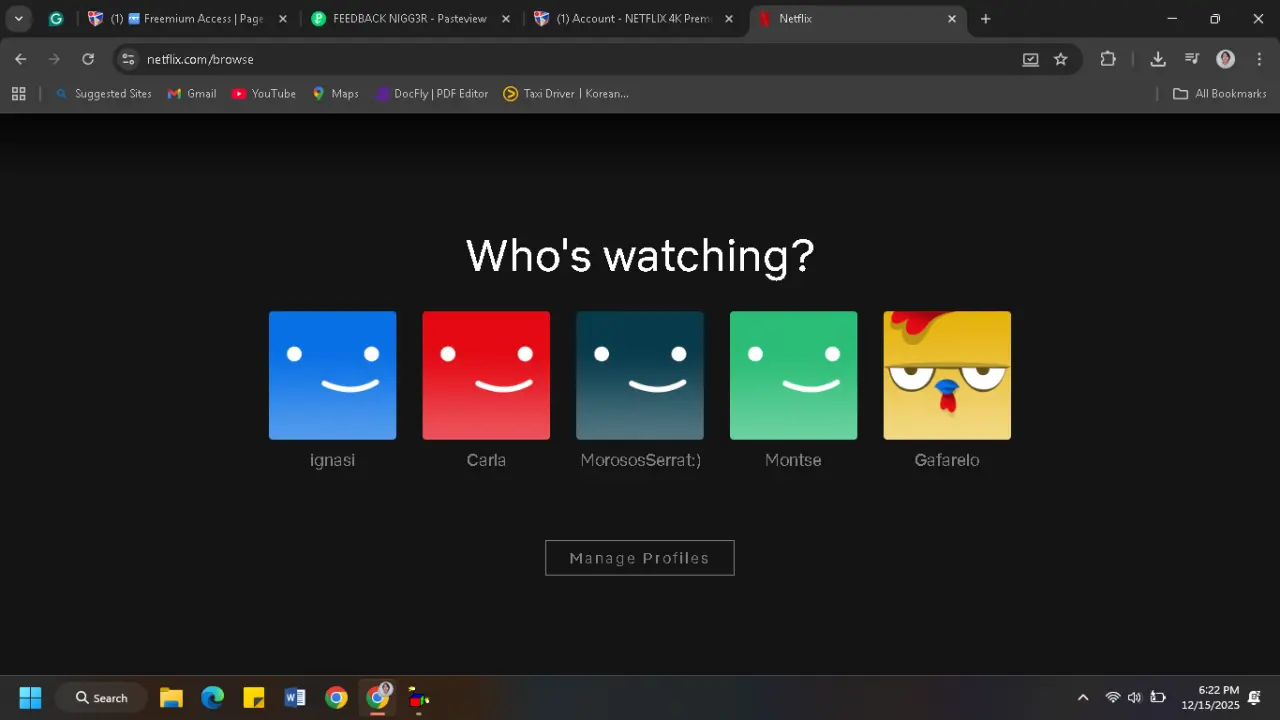The height and width of the screenshot is (720, 1280).
Task: Open Chrome downloads
Action: [x=1158, y=59]
